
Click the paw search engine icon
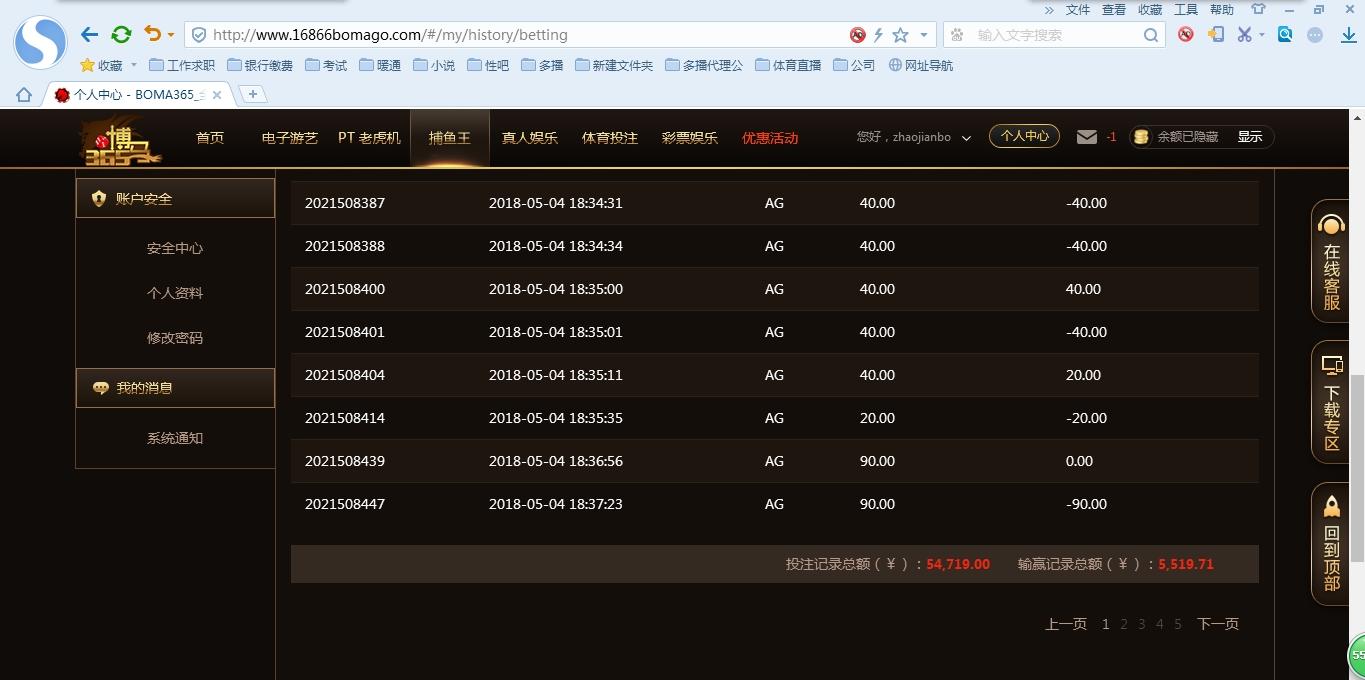[x=957, y=35]
